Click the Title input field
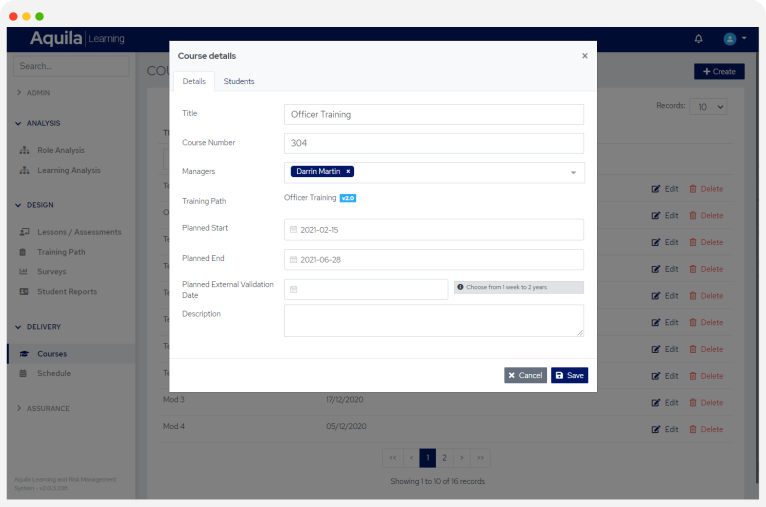The image size is (766, 507). tap(433, 115)
